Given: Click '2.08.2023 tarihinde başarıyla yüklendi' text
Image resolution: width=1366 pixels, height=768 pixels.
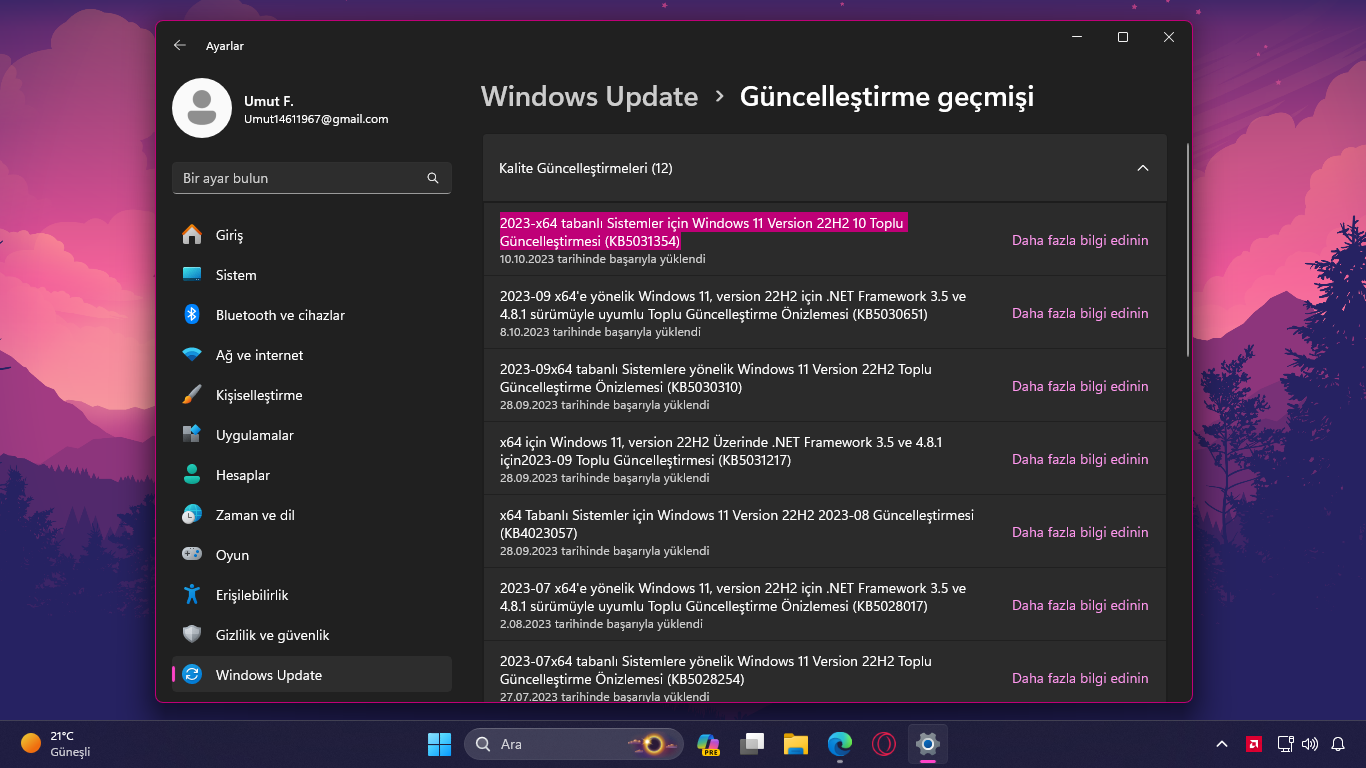Looking at the screenshot, I should click(x=601, y=624).
